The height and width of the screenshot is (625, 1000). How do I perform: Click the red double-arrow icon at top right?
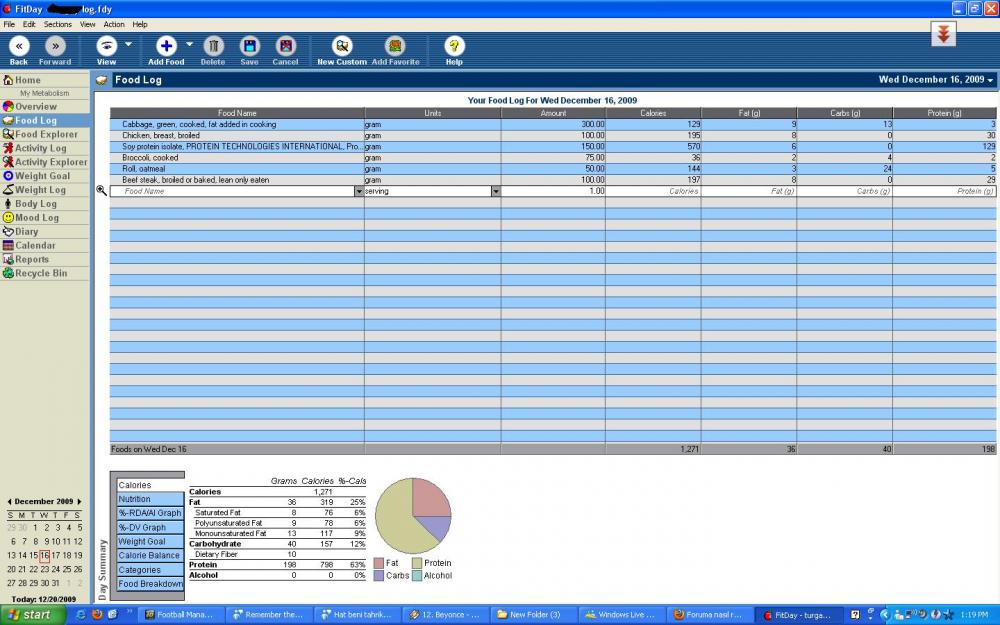click(x=943, y=34)
